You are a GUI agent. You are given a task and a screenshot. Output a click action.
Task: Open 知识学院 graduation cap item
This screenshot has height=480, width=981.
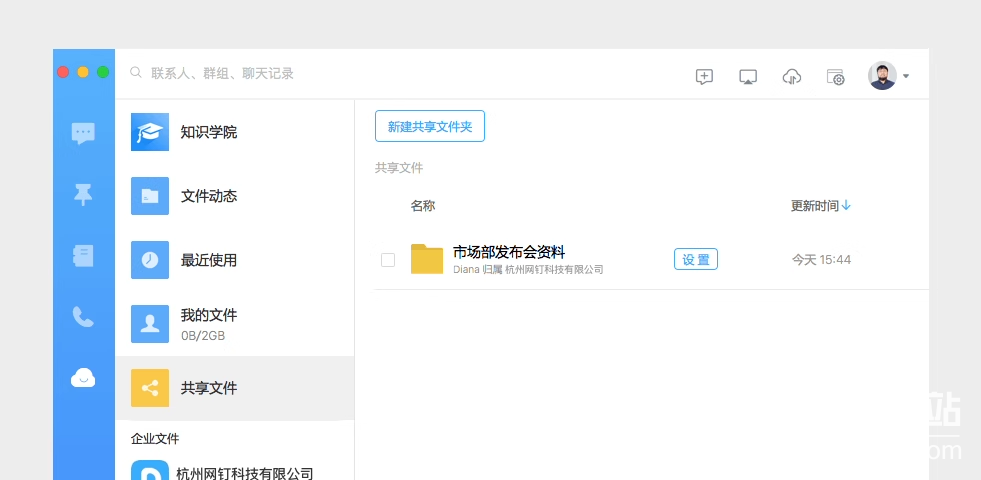(x=235, y=132)
